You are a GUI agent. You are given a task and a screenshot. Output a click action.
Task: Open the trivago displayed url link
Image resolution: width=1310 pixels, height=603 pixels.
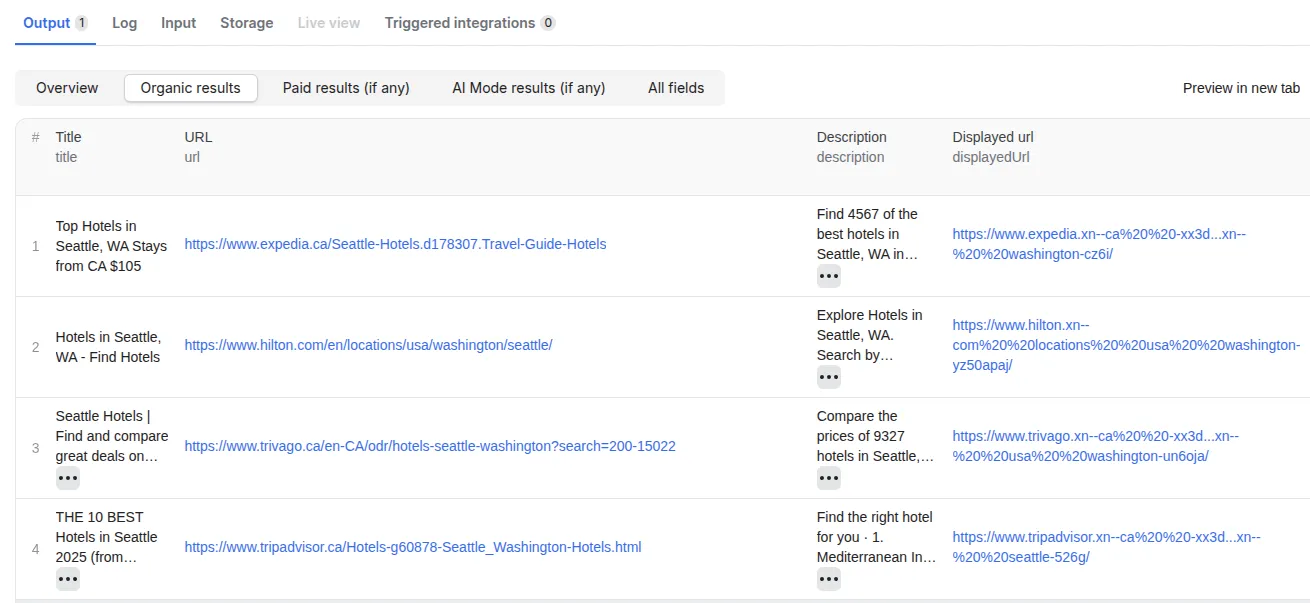pos(1095,446)
